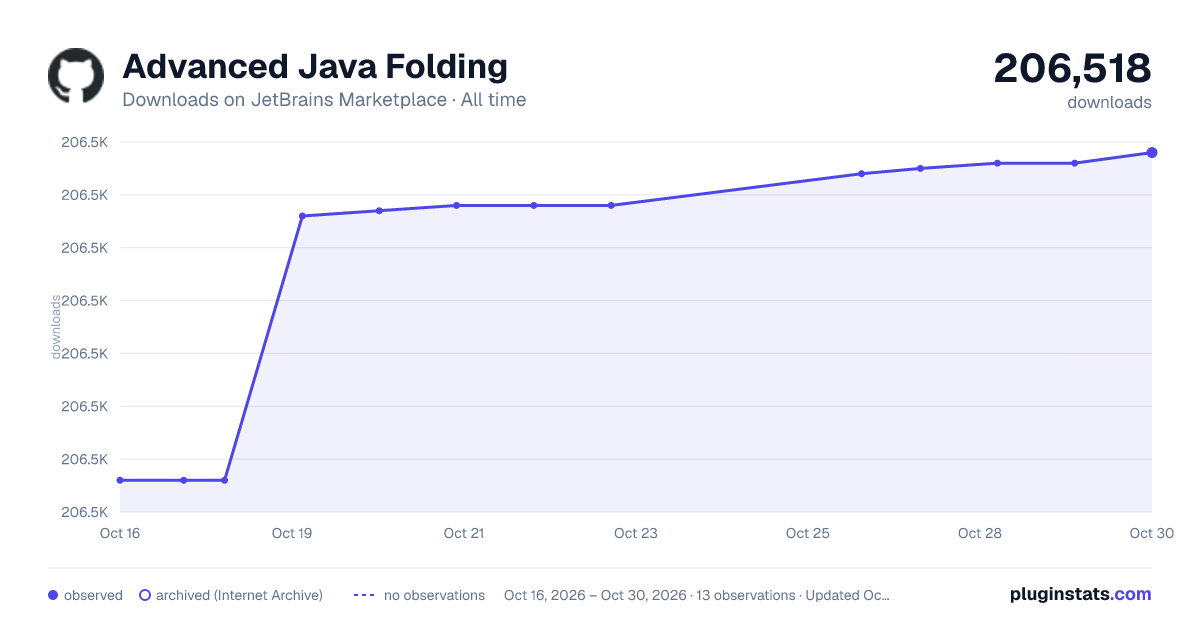Select the large final data point at Oct 30

1152,153
